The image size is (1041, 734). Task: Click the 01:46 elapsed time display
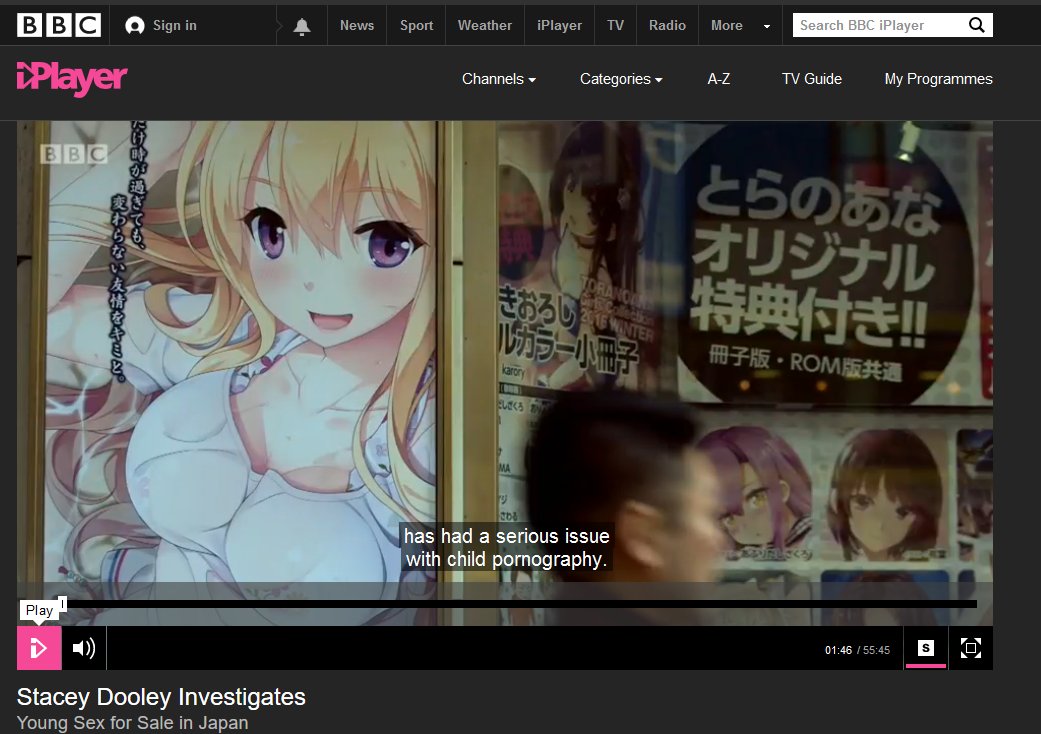click(x=838, y=650)
